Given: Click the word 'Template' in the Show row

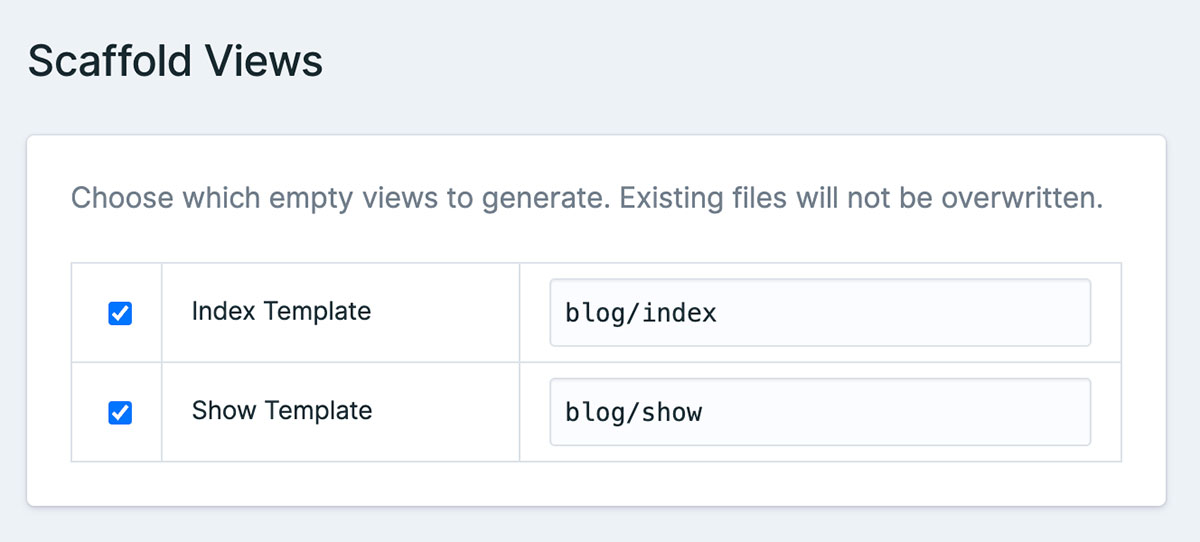Looking at the screenshot, I should click(x=318, y=410).
